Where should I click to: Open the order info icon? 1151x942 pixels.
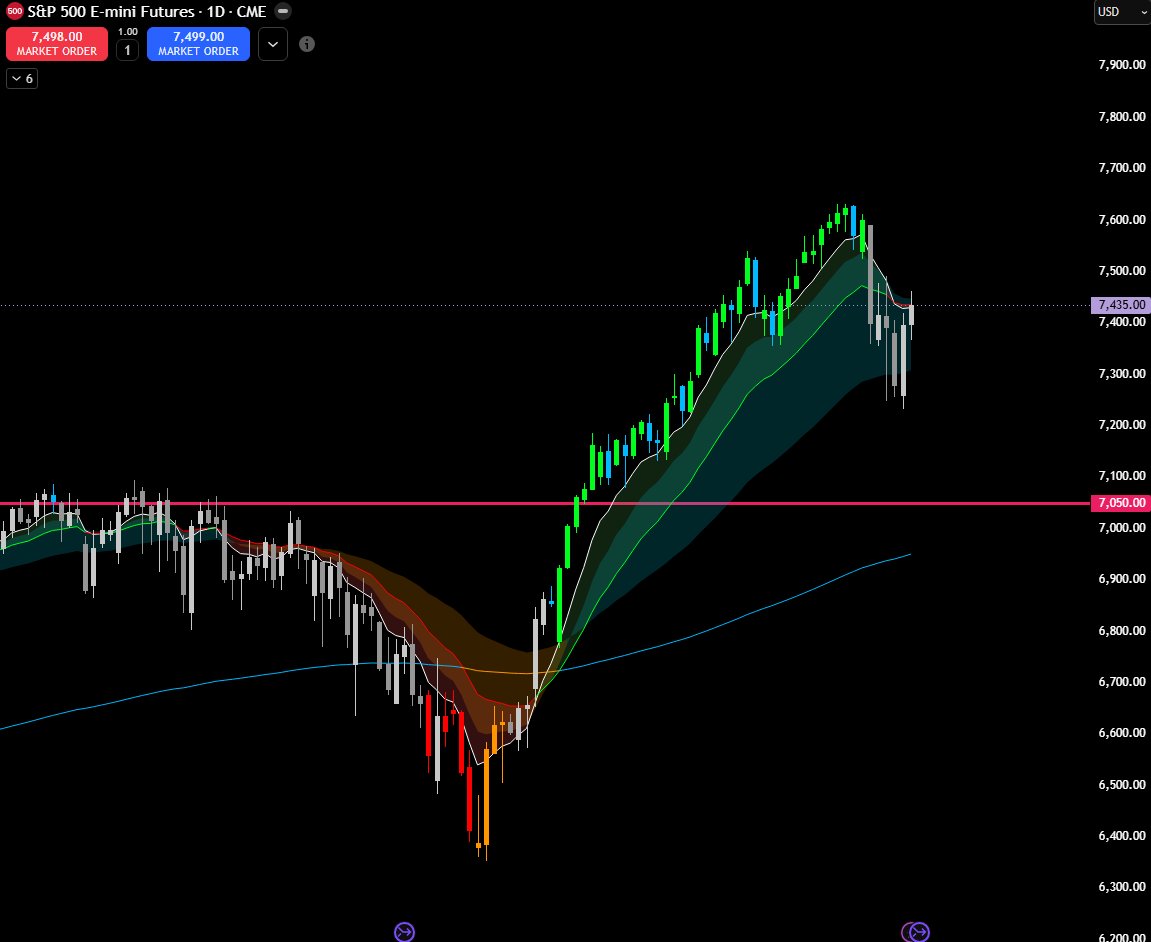point(307,44)
